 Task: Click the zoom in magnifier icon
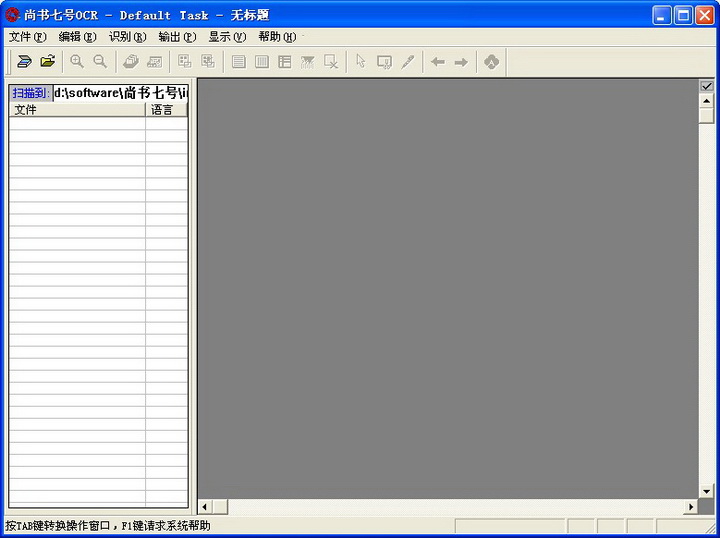(x=77, y=62)
